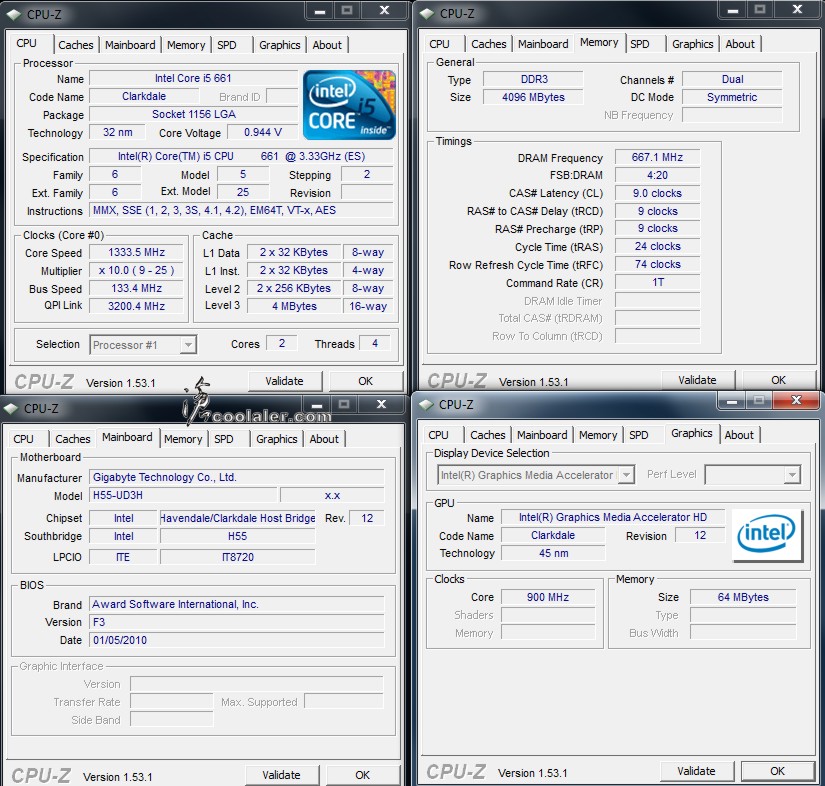Screen dimensions: 825x786
Task: Click CPU-Z app icon in Memory window title
Action: [x=427, y=13]
